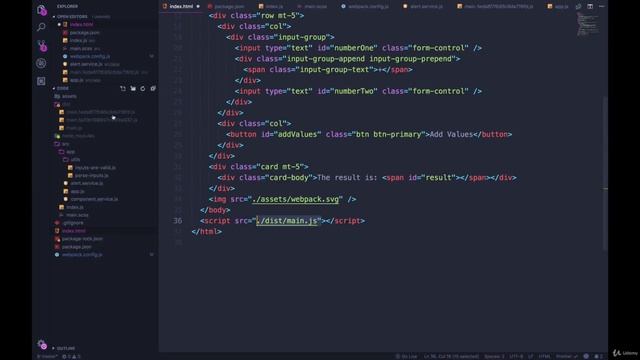Follow the ./assets/webpack.svg link in code
The width and height of the screenshot is (640, 360).
point(296,199)
